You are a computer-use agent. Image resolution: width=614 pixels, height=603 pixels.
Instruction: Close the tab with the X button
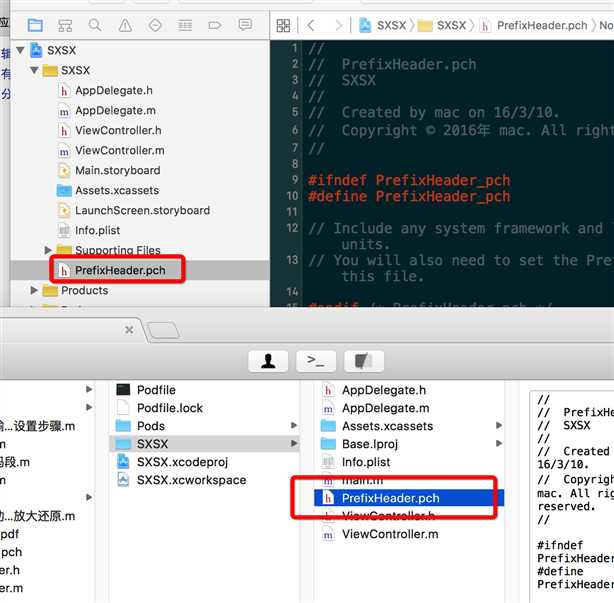[x=129, y=330]
